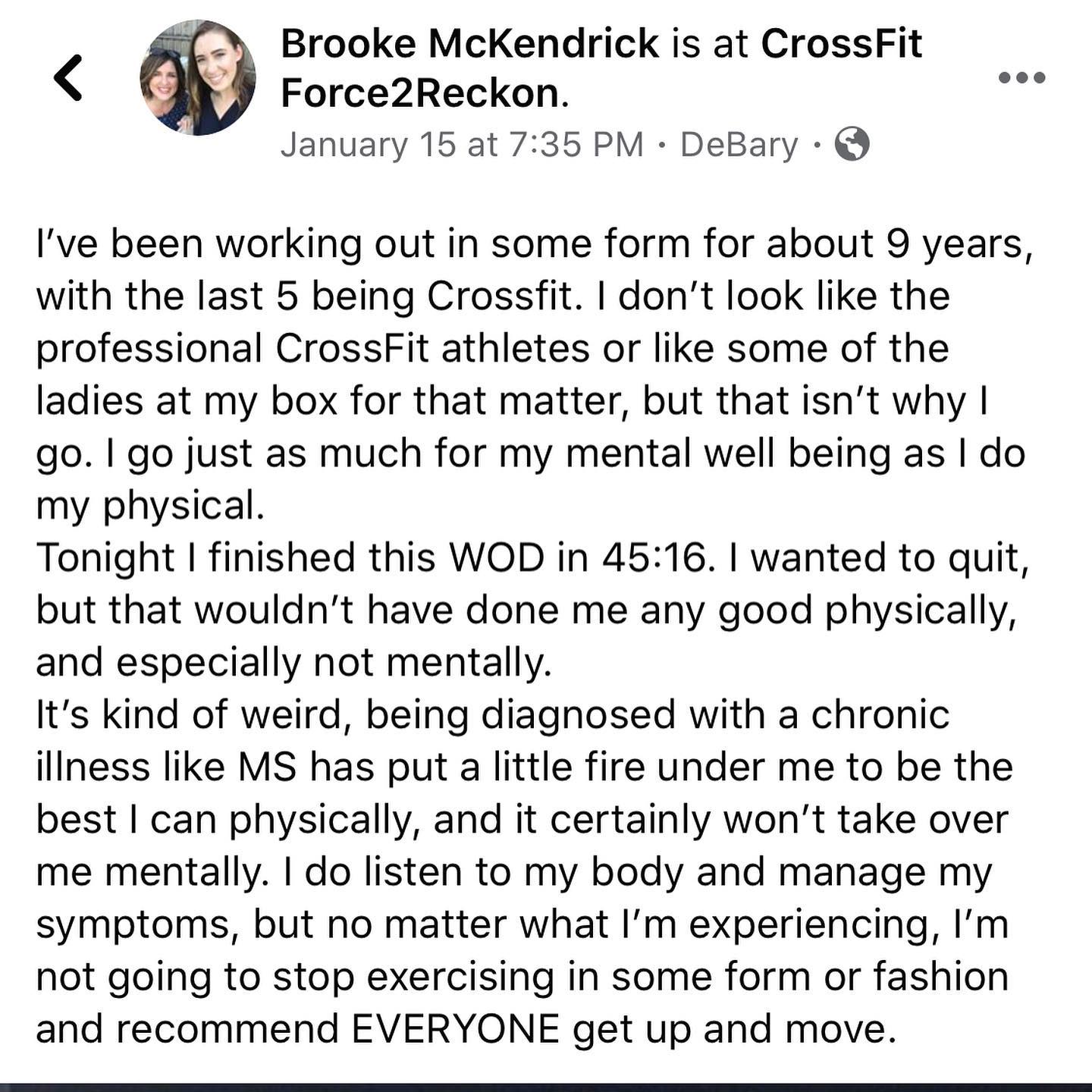Click the word EVERYONE in the post
This screenshot has width=1092, height=1092.
coord(455,1029)
